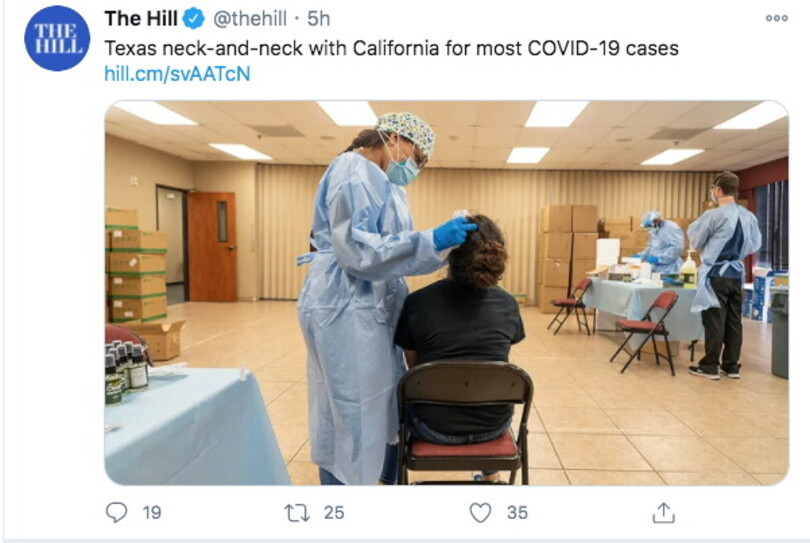Open The Hill's round profile avatar
The width and height of the screenshot is (810, 543).
(57, 38)
